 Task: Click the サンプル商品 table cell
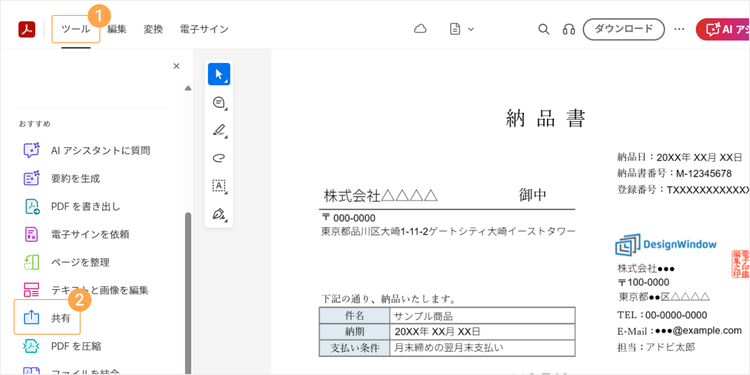tap(483, 316)
